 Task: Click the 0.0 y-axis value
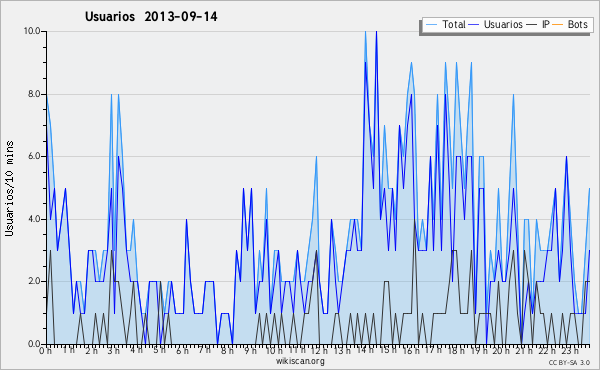click(34, 344)
